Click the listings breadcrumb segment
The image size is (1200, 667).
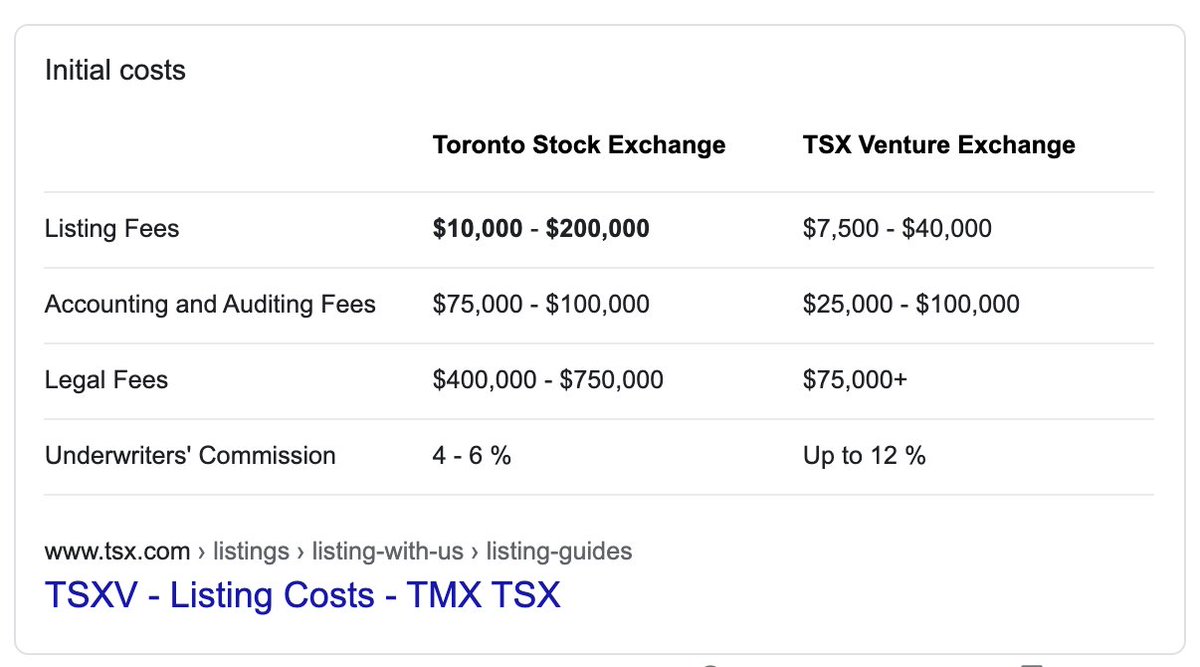[250, 551]
